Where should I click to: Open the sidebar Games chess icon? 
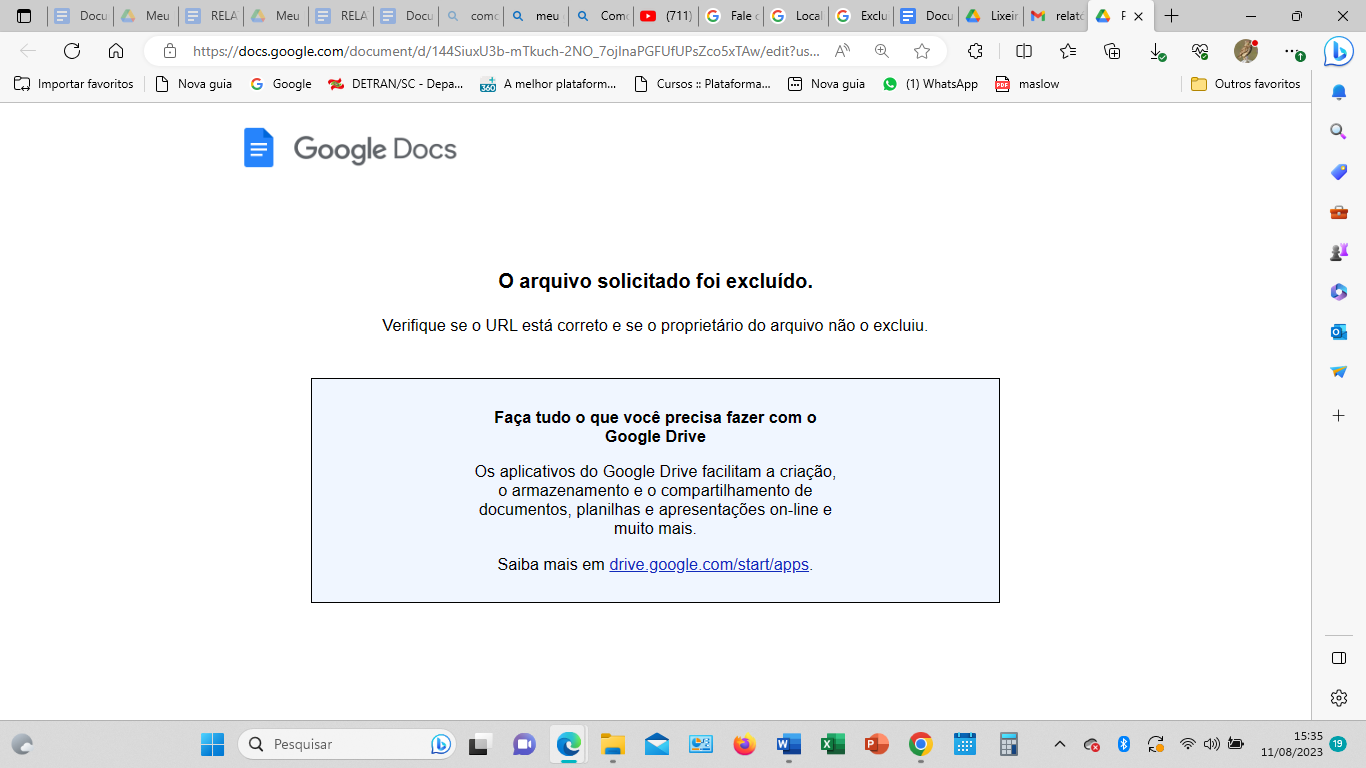click(x=1338, y=252)
